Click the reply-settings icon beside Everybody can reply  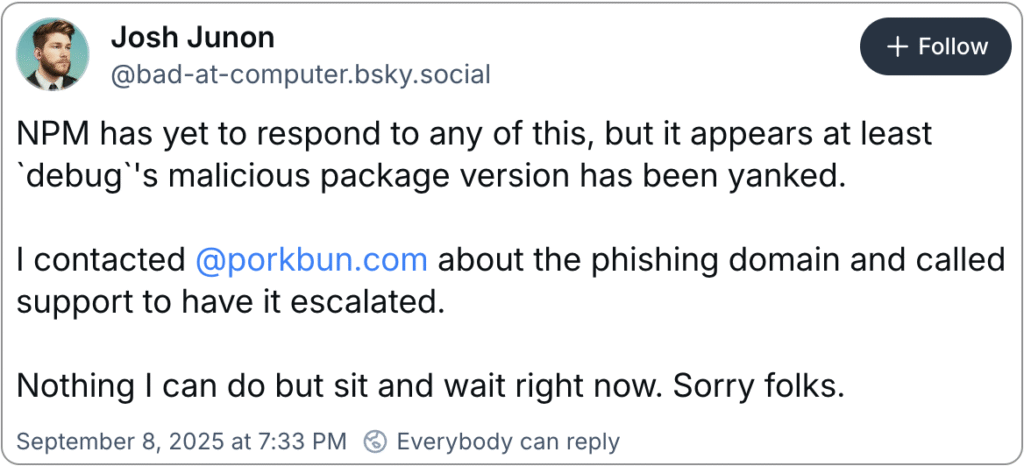point(375,441)
